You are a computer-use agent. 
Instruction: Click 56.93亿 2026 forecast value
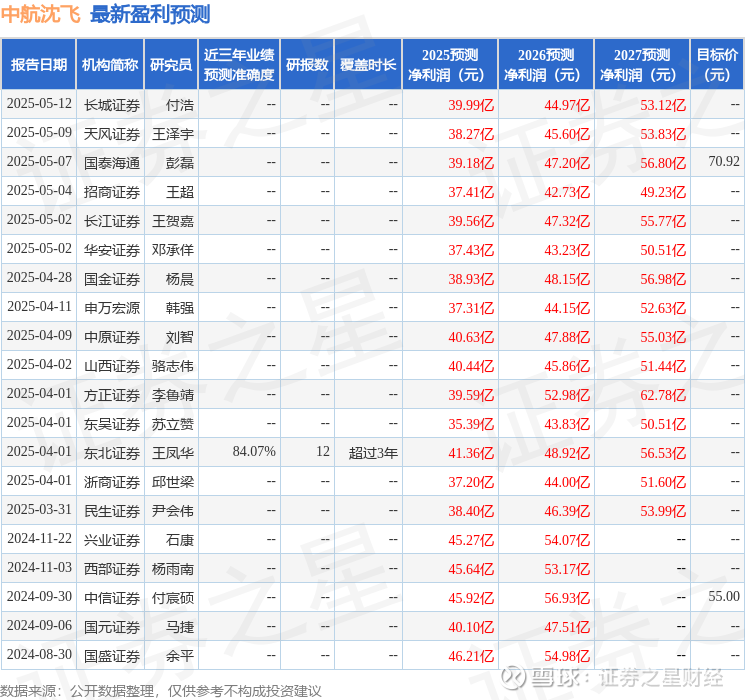[567, 598]
